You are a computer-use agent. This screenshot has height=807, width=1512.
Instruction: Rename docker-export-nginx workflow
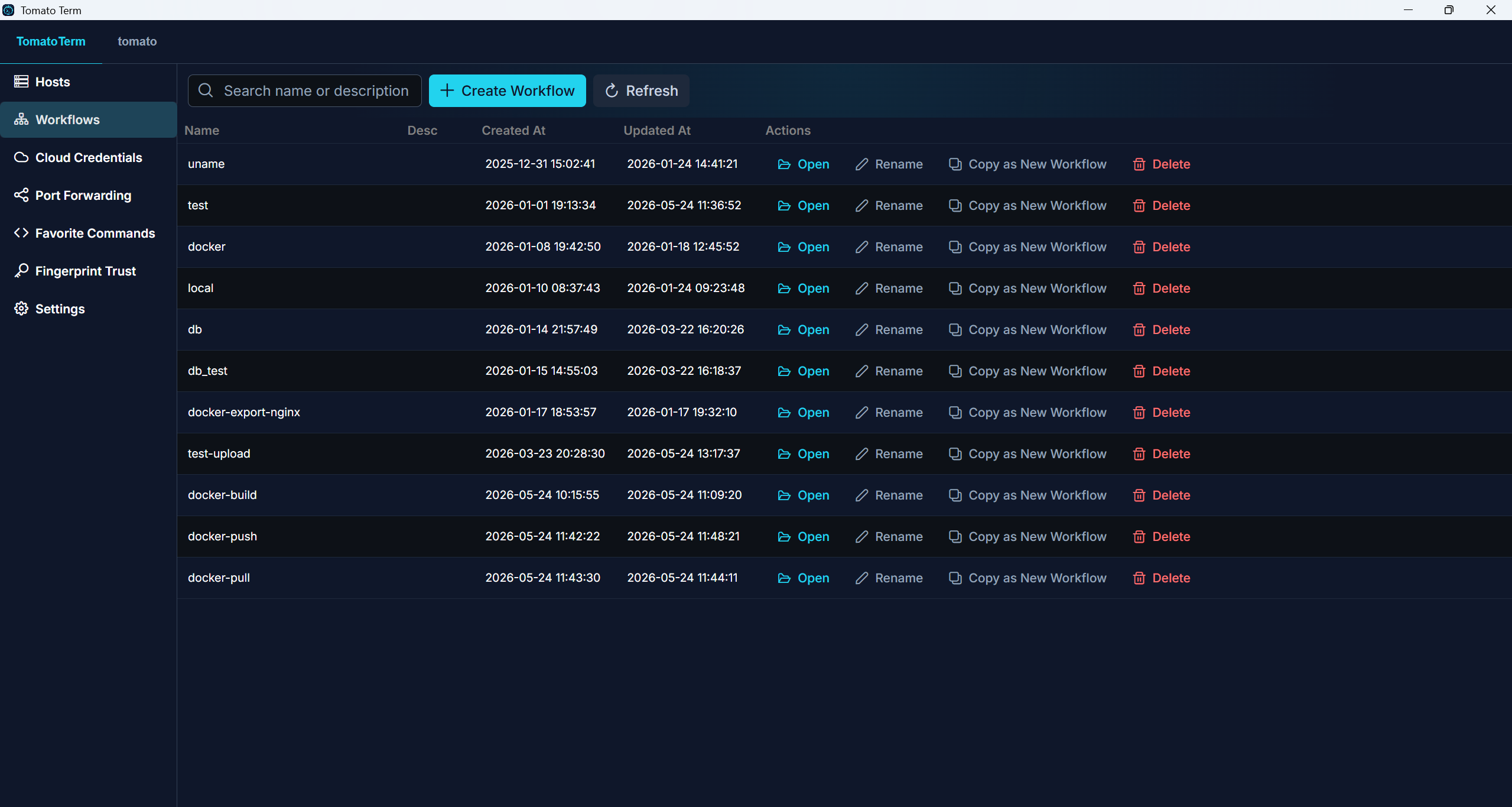coord(889,413)
